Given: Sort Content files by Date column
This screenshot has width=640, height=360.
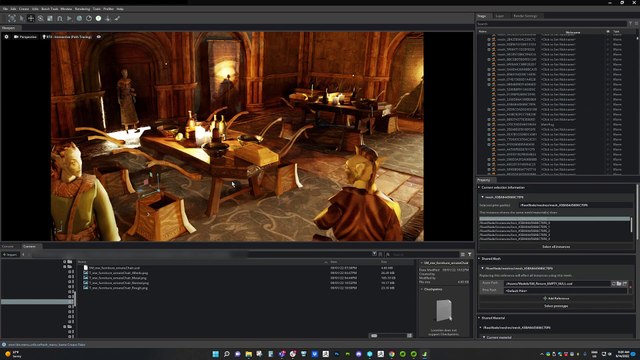Looking at the screenshot, I should pos(333,262).
